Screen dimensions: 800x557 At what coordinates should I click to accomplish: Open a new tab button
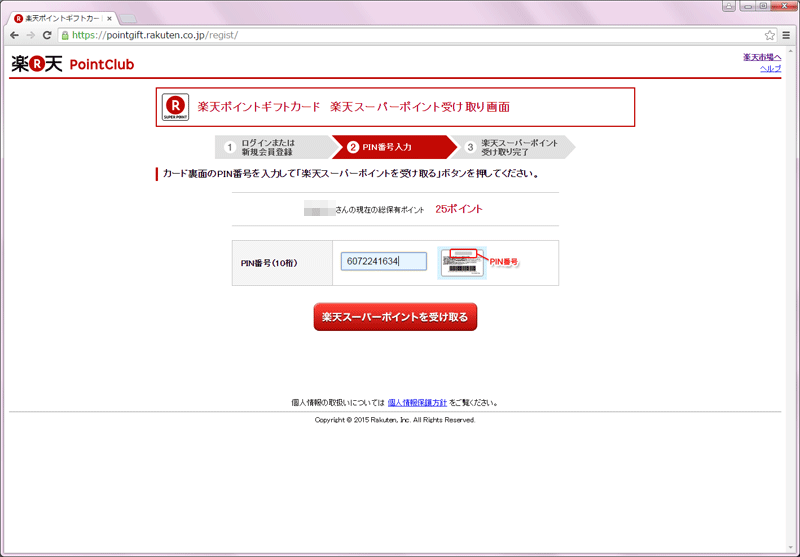pos(128,19)
